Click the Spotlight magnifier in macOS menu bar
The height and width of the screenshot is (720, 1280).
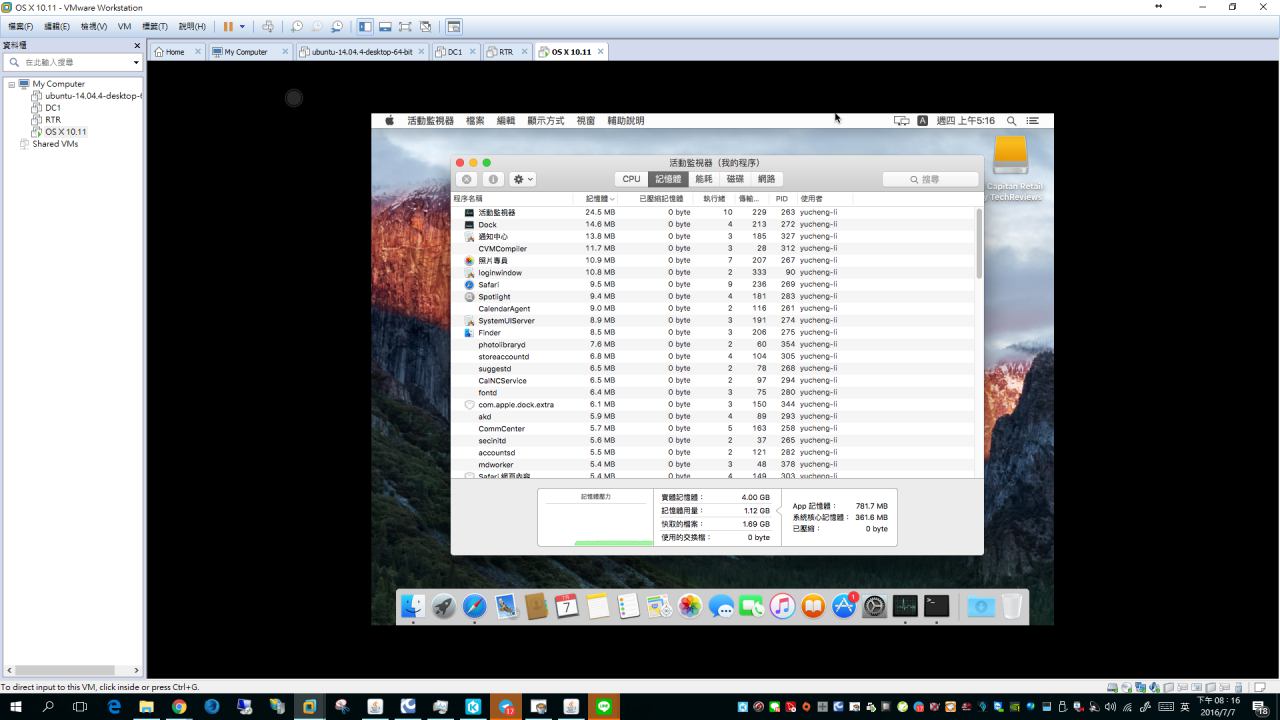tap(1011, 121)
